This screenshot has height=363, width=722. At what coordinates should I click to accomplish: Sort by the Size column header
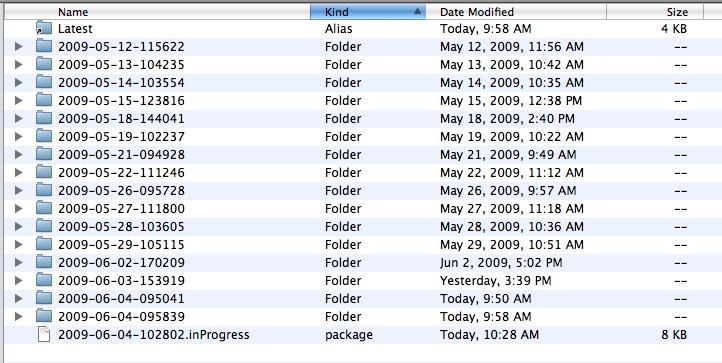(x=655, y=12)
